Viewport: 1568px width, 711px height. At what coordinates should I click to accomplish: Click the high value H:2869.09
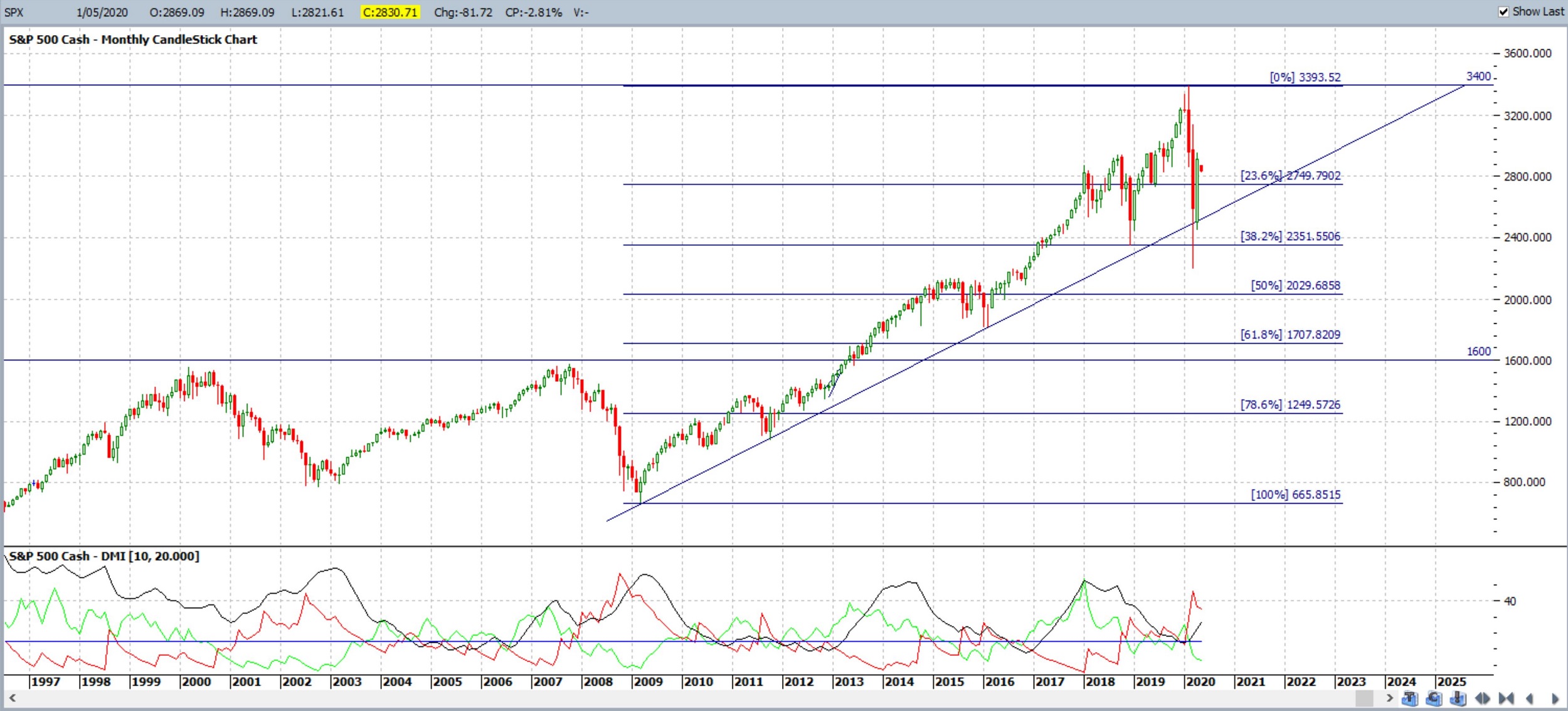247,13
